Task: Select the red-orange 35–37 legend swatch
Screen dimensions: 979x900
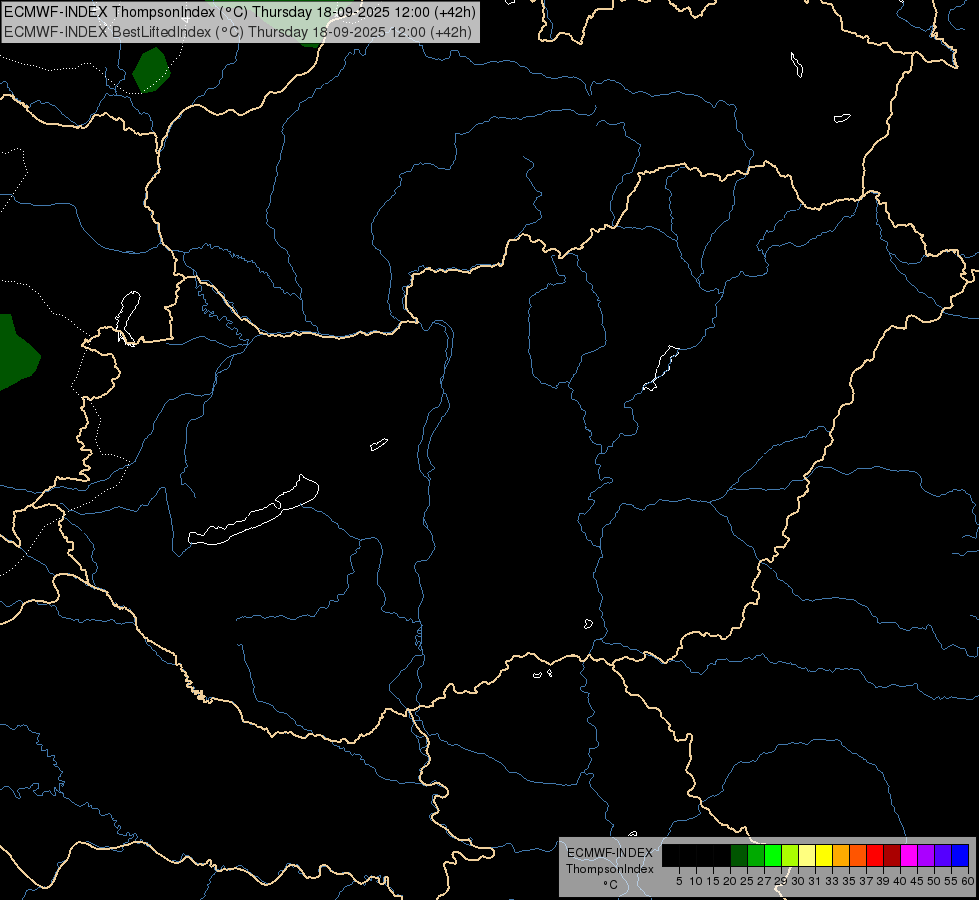Action: coord(858,855)
